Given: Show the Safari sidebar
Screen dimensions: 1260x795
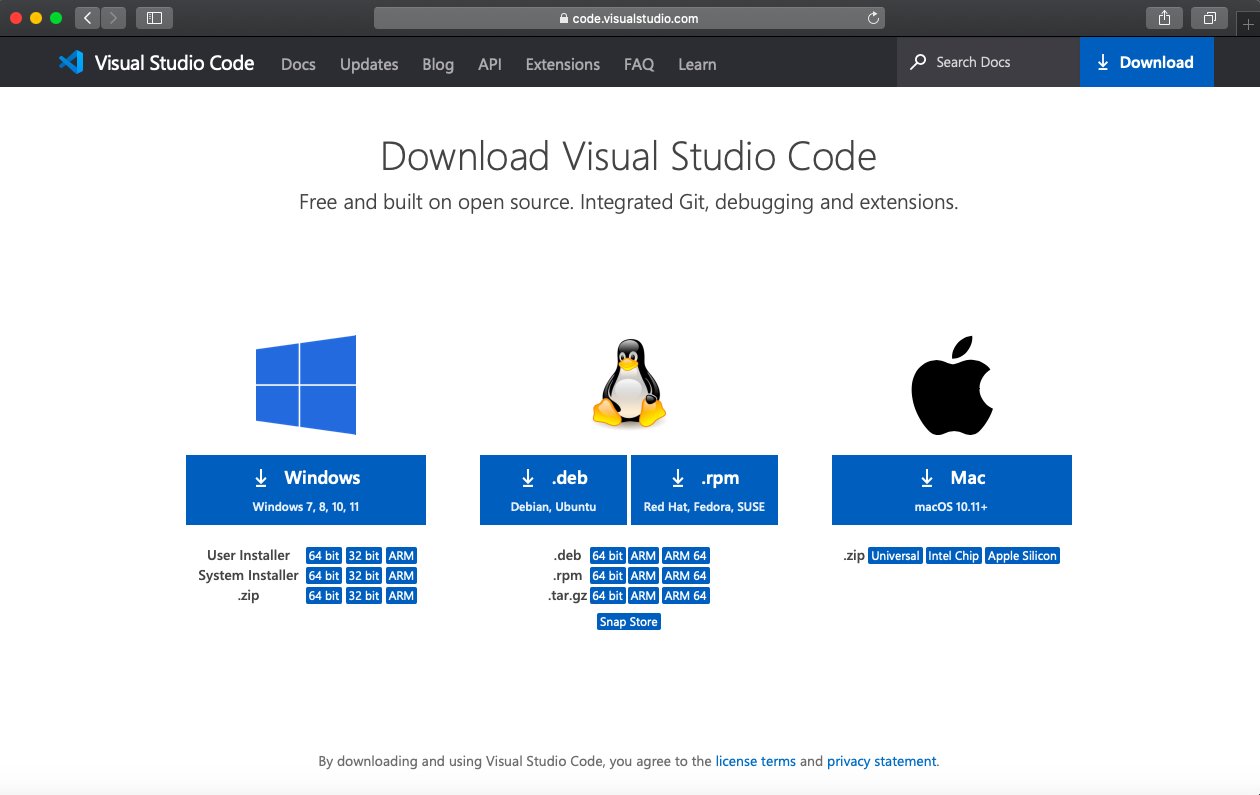Looking at the screenshot, I should pos(154,18).
